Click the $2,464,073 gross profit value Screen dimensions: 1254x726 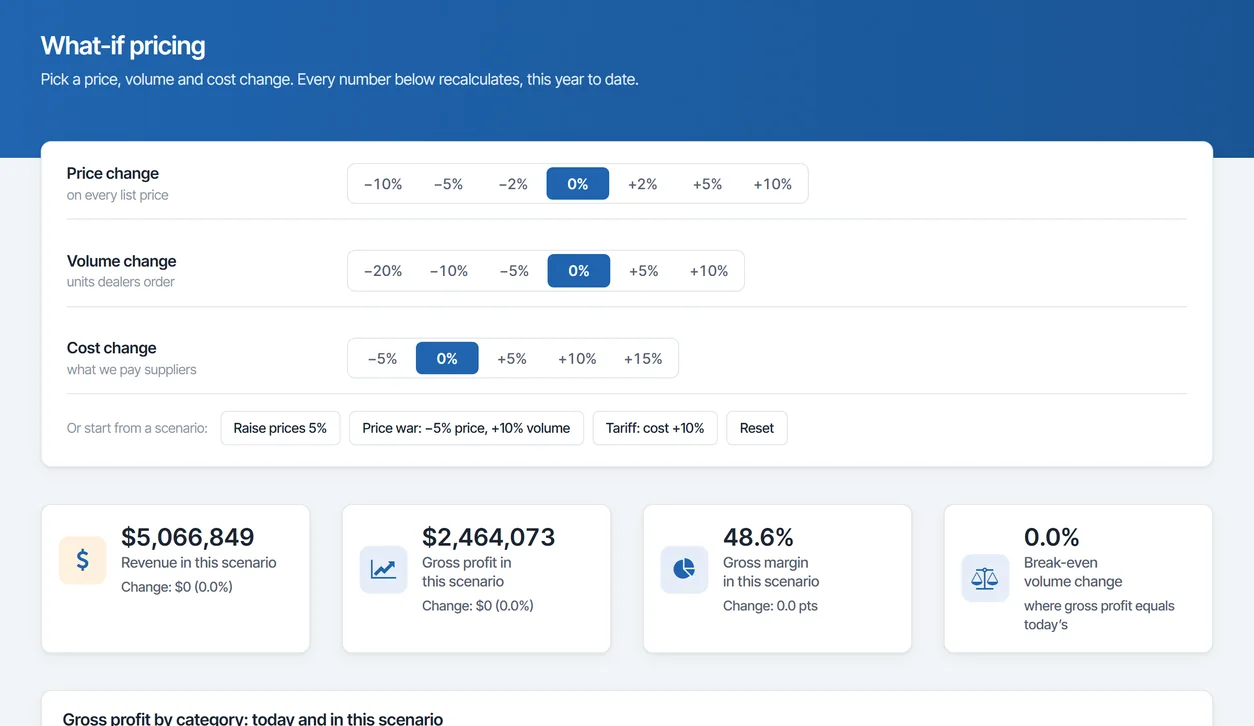(x=489, y=537)
